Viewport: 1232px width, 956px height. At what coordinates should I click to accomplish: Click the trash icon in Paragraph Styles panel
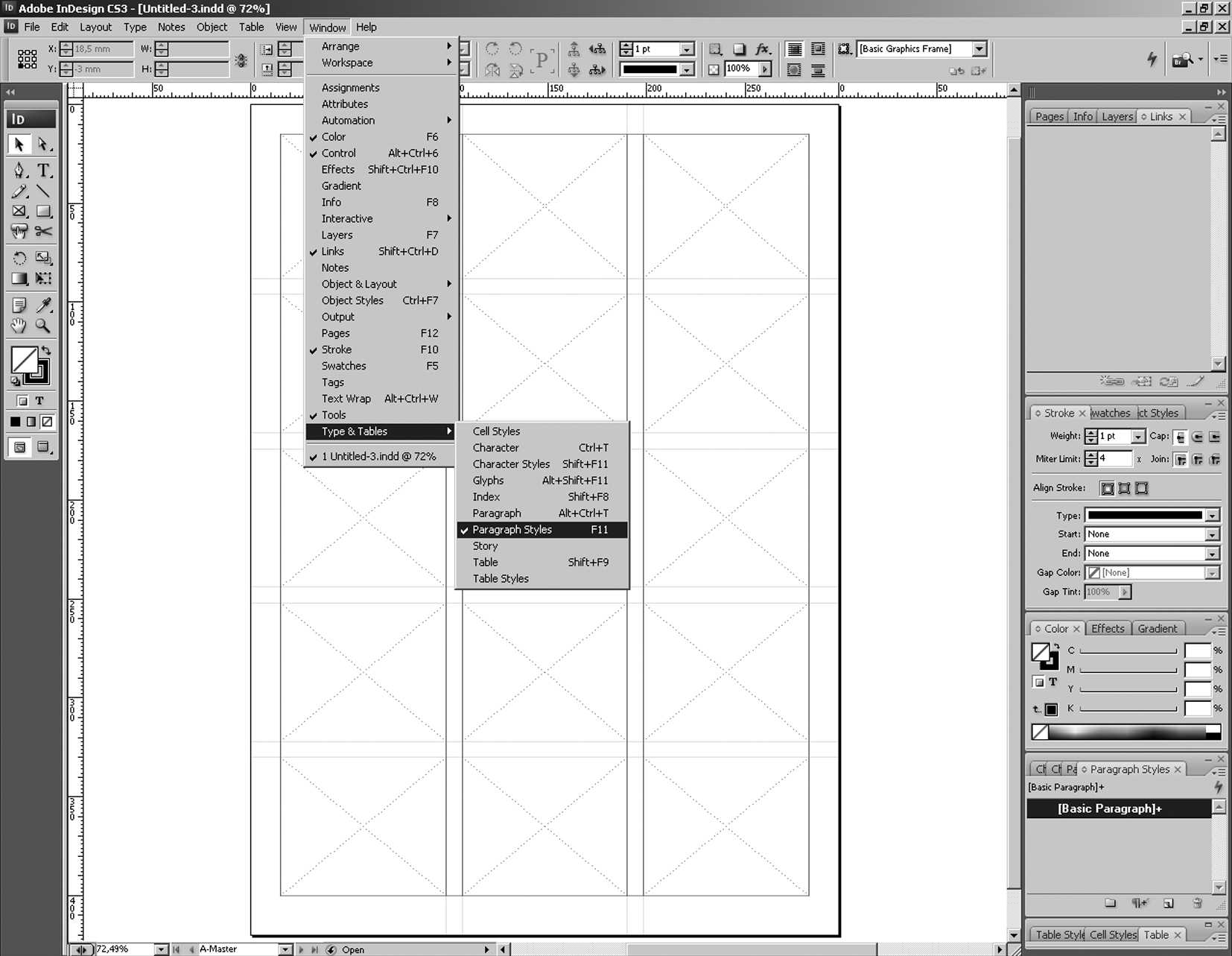1197,903
